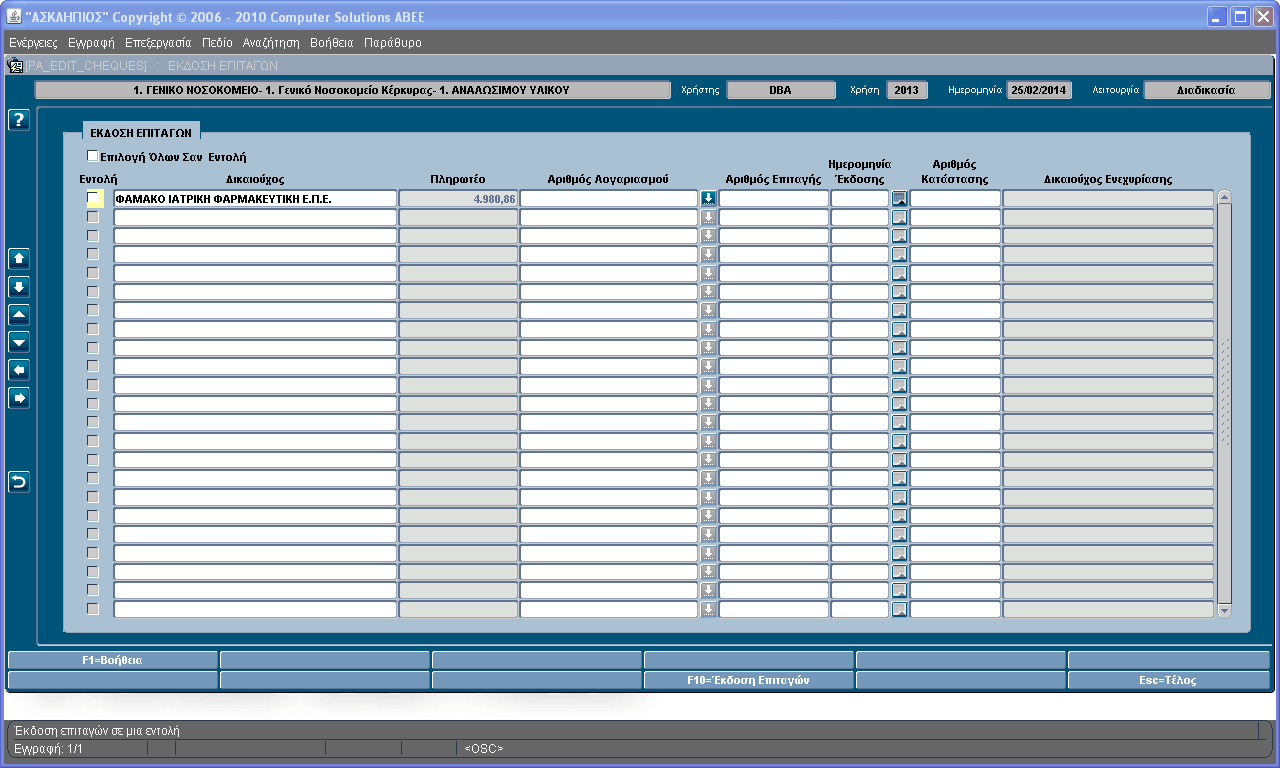Click the cheque grid scrollbar up arrow
Viewport: 1280px width, 768px height.
point(1225,197)
